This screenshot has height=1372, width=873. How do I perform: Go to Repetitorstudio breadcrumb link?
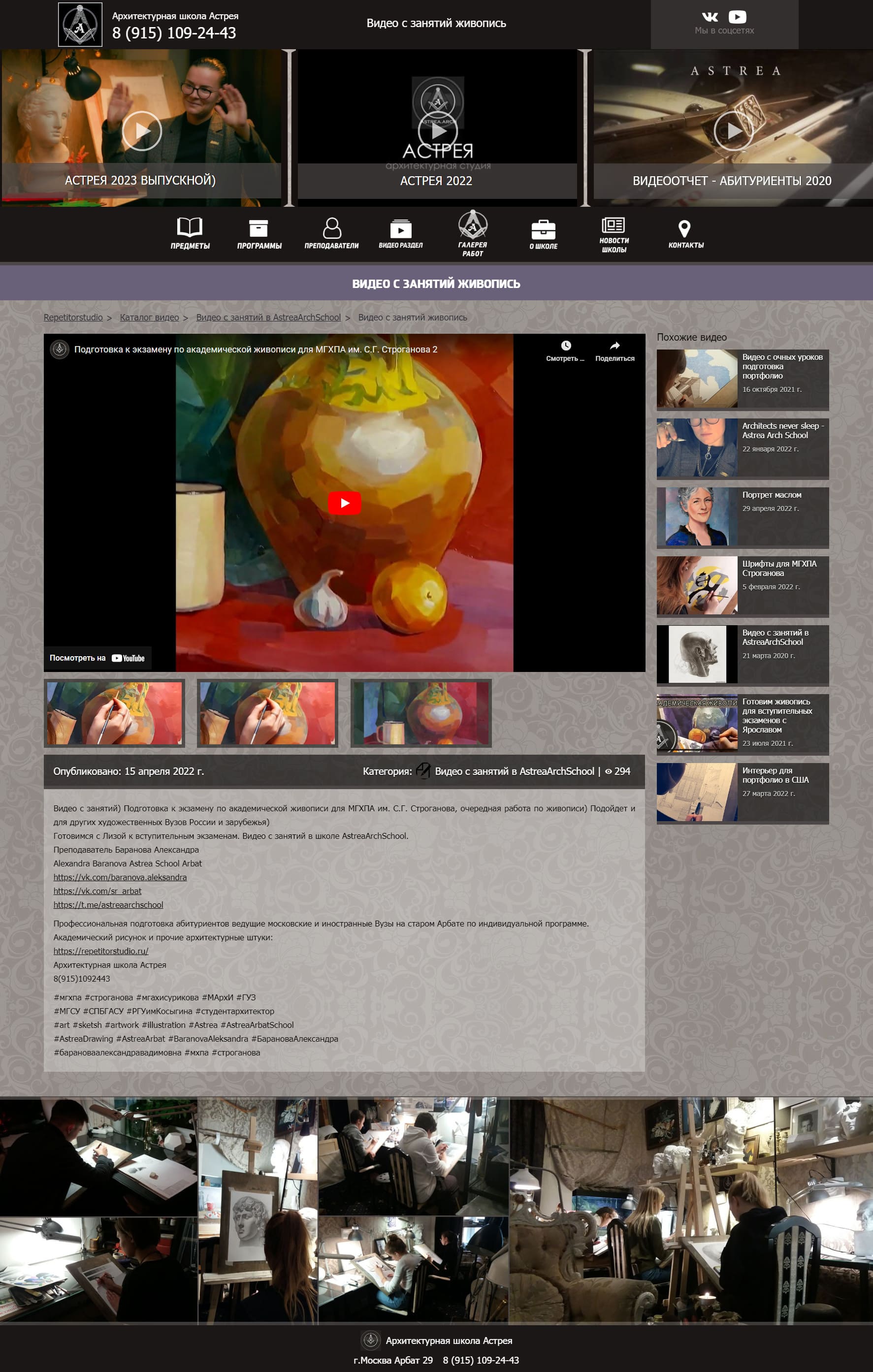[73, 318]
